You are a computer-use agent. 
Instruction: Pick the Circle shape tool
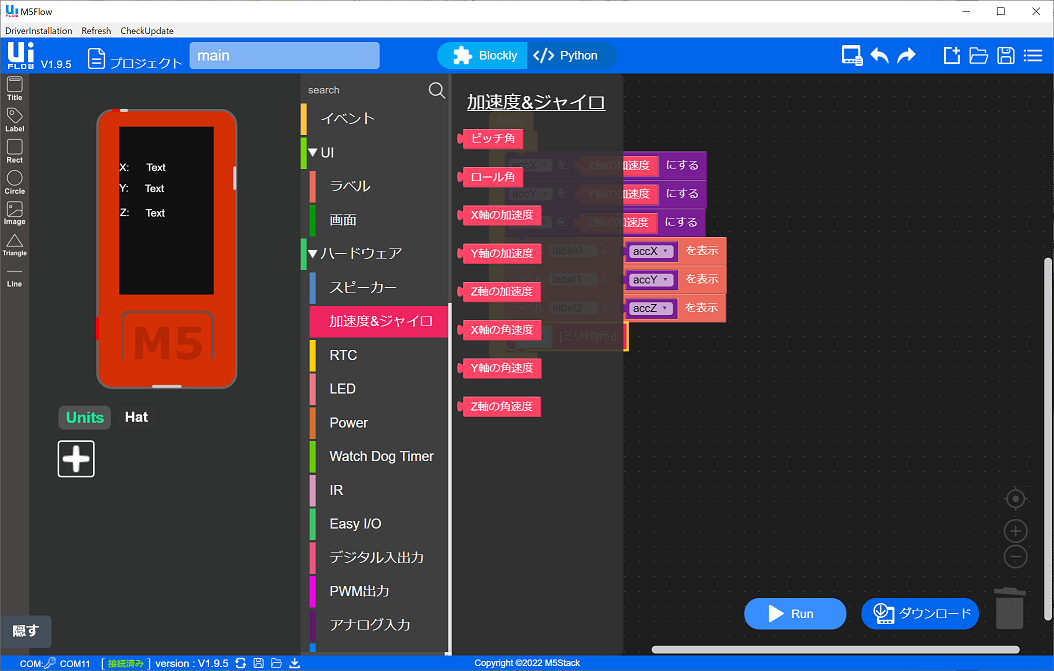tap(14, 182)
